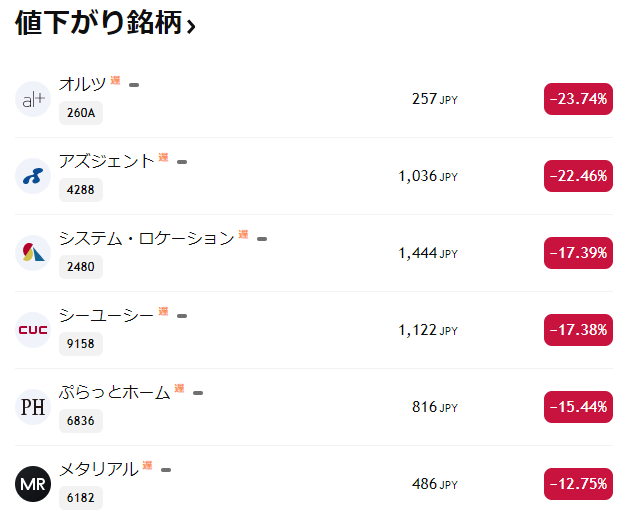Click the delayed-data marker beside メタリアル
Viewport: 631px width, 520px height.
click(147, 465)
